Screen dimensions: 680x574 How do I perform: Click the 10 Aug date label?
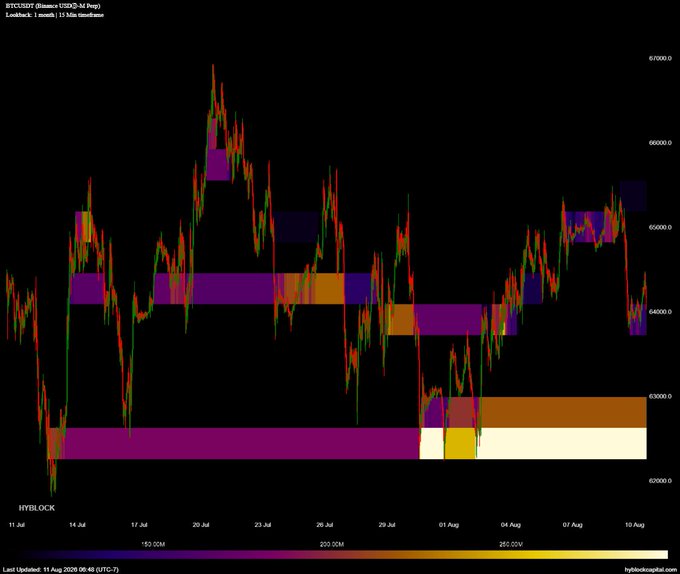[x=634, y=525]
